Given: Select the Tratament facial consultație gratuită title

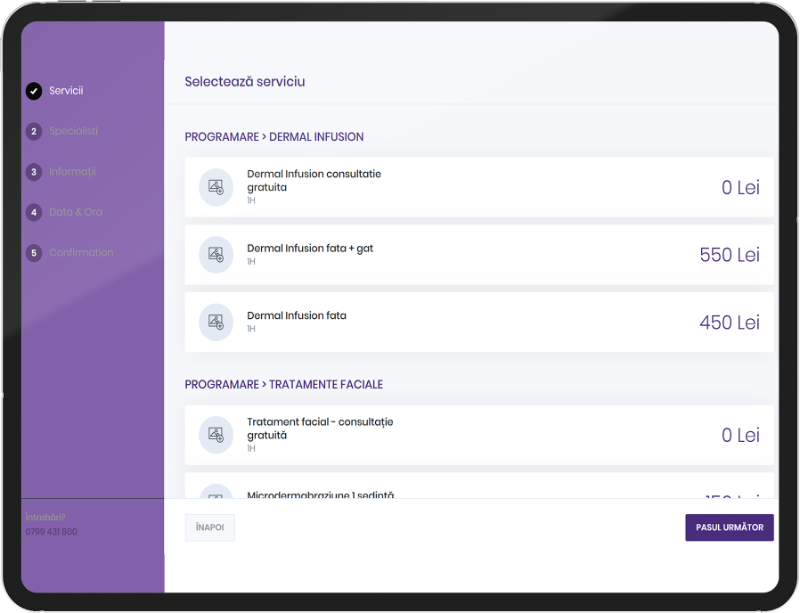Looking at the screenshot, I should [x=320, y=428].
